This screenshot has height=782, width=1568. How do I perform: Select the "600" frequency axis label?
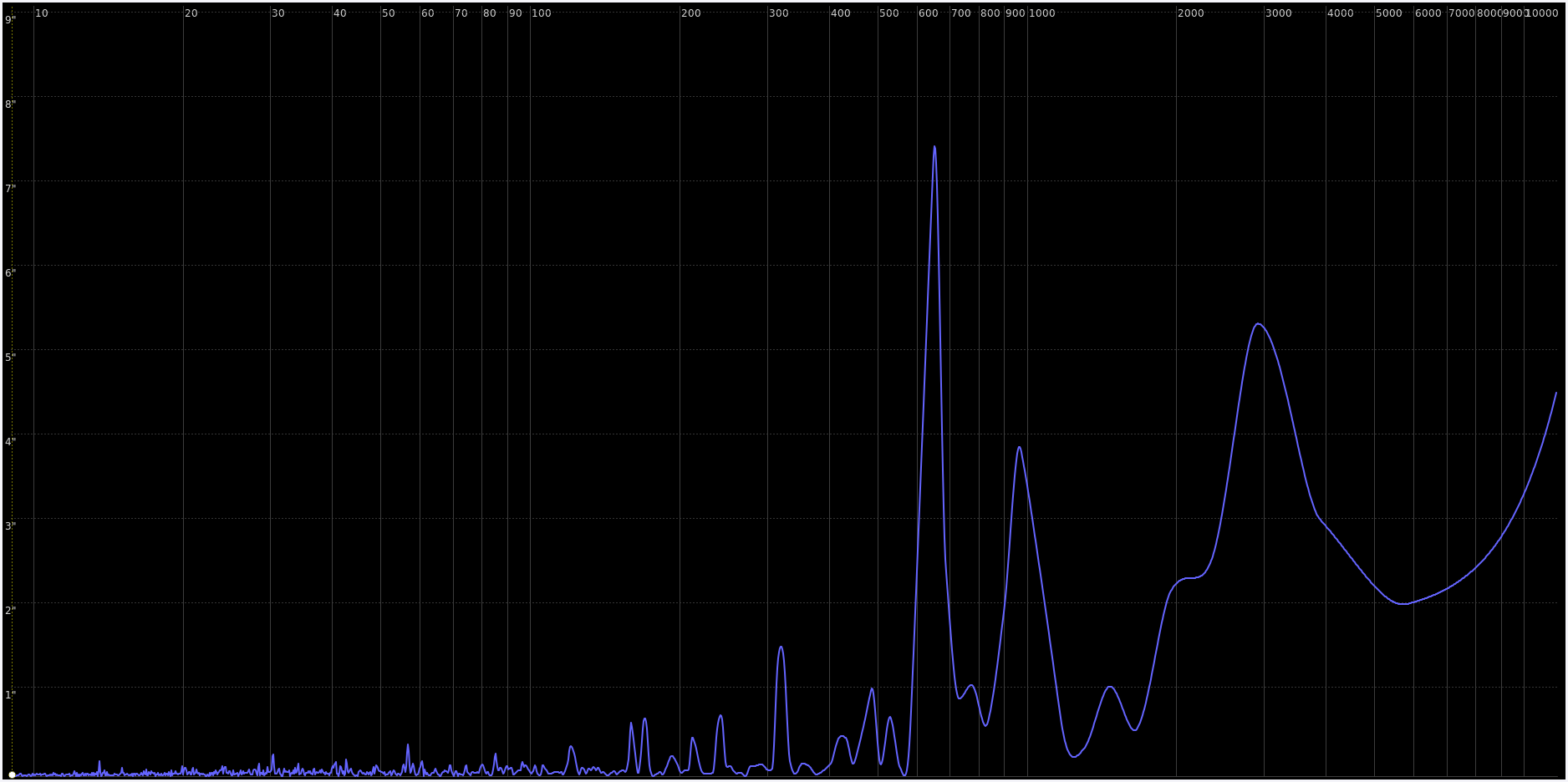[929, 13]
